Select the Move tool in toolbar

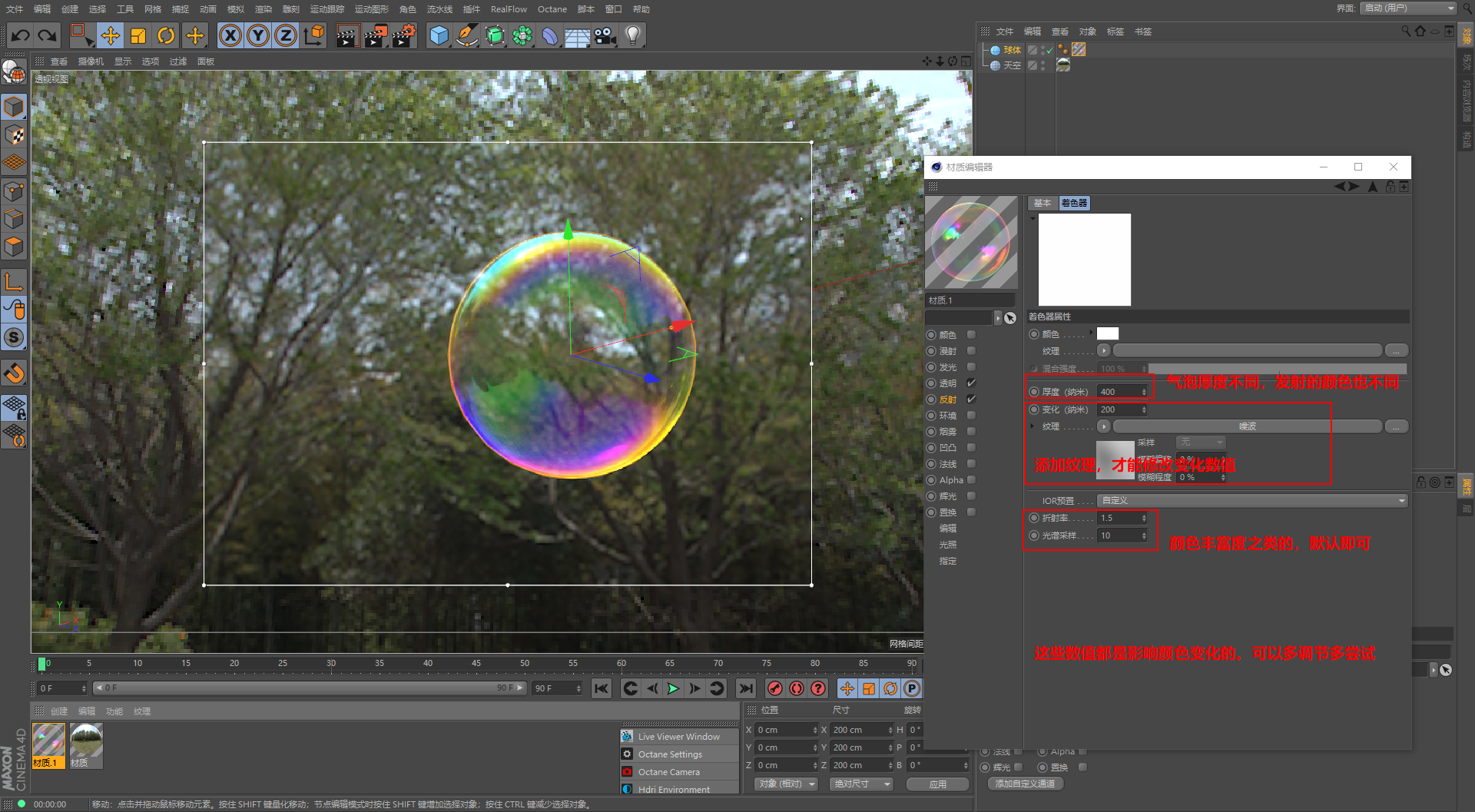111,35
